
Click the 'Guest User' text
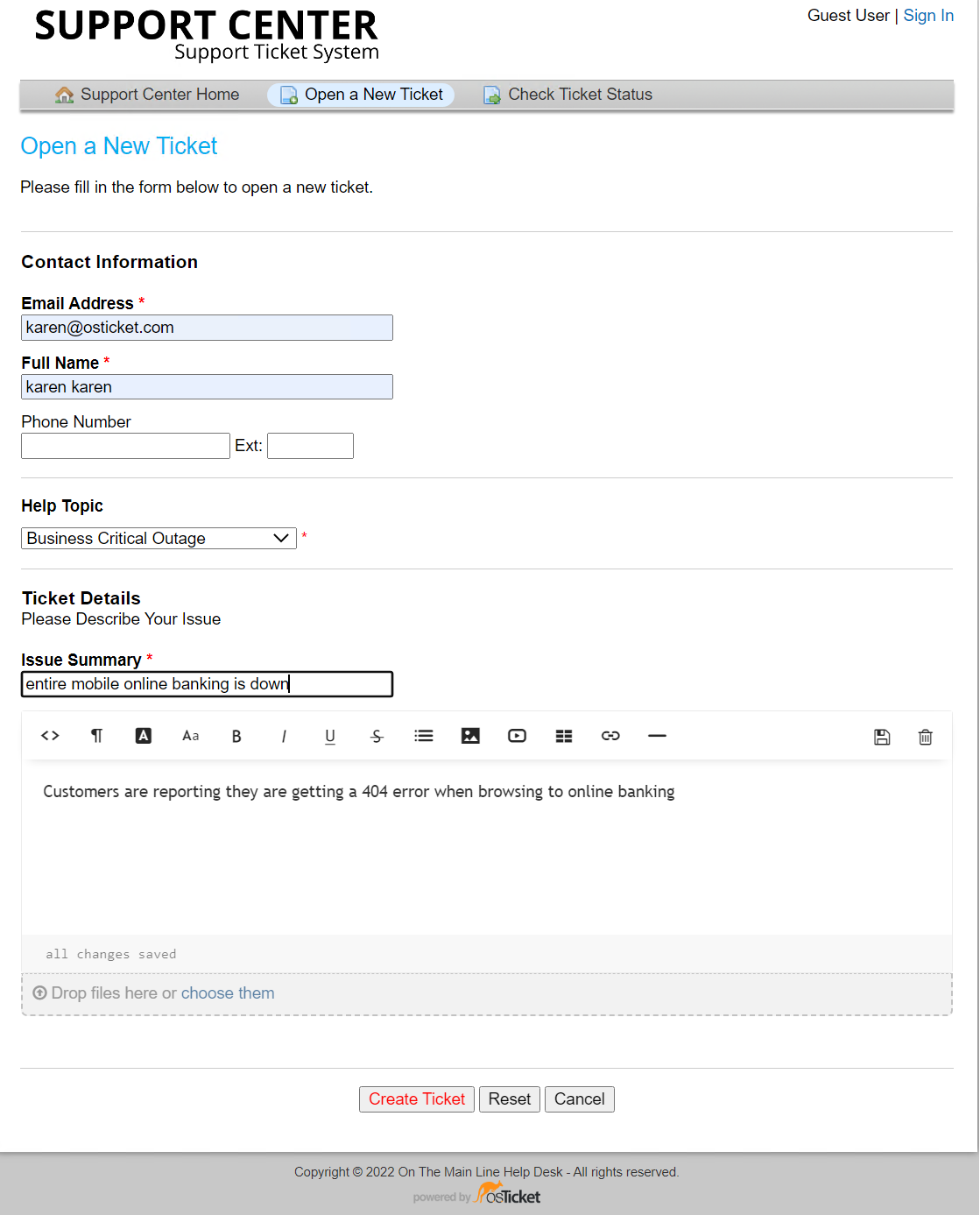click(848, 16)
